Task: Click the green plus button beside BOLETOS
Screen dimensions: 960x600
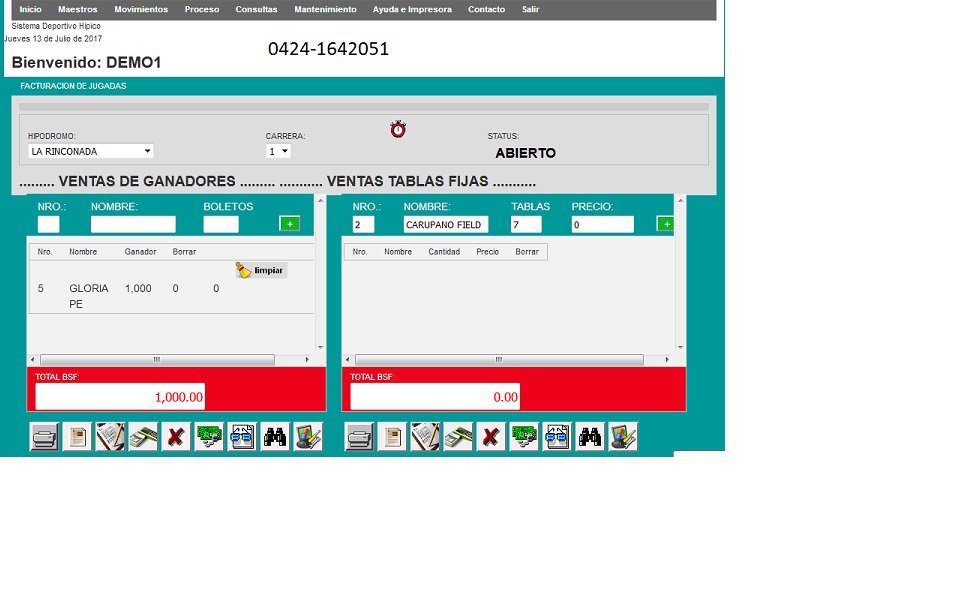Action: [x=290, y=223]
